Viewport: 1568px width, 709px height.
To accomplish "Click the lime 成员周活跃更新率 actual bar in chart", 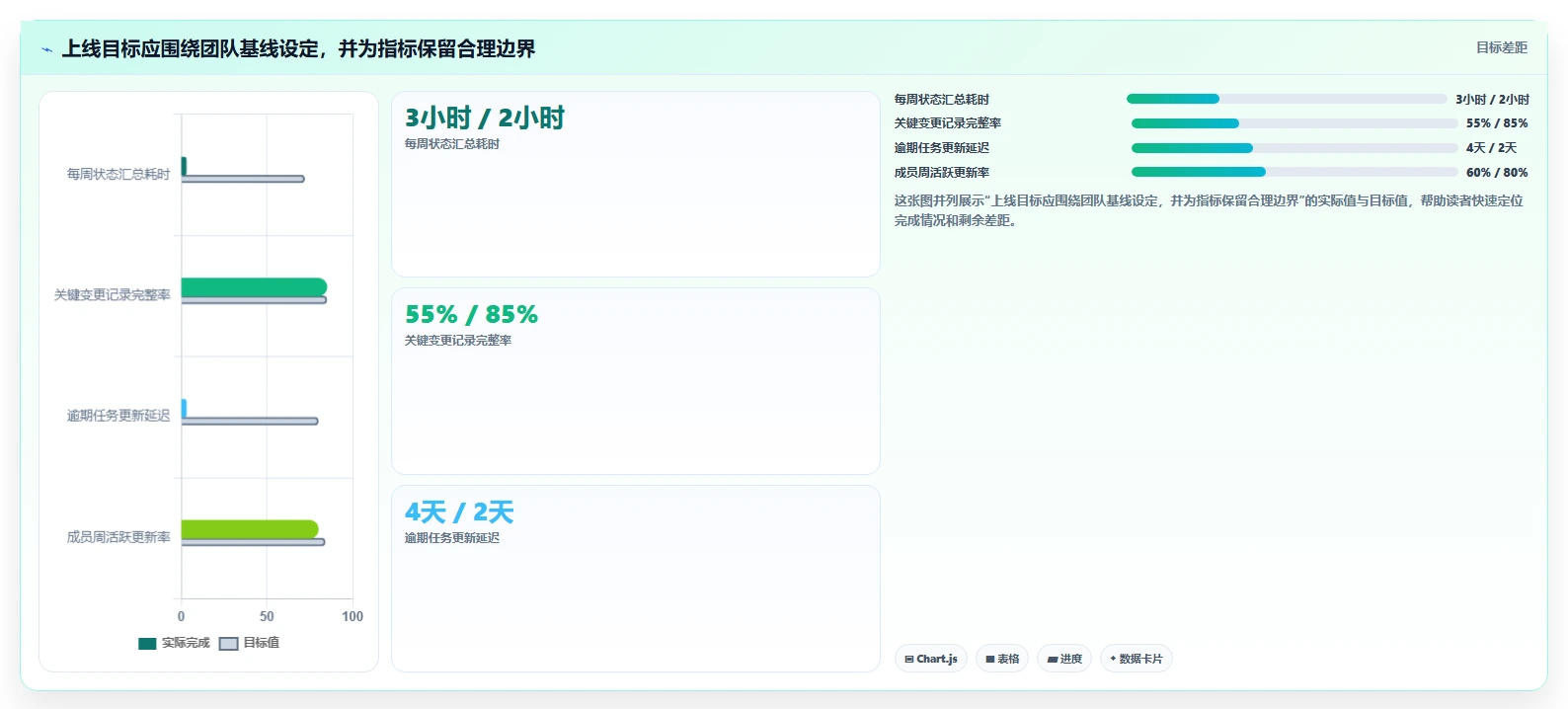I will pyautogui.click(x=250, y=529).
